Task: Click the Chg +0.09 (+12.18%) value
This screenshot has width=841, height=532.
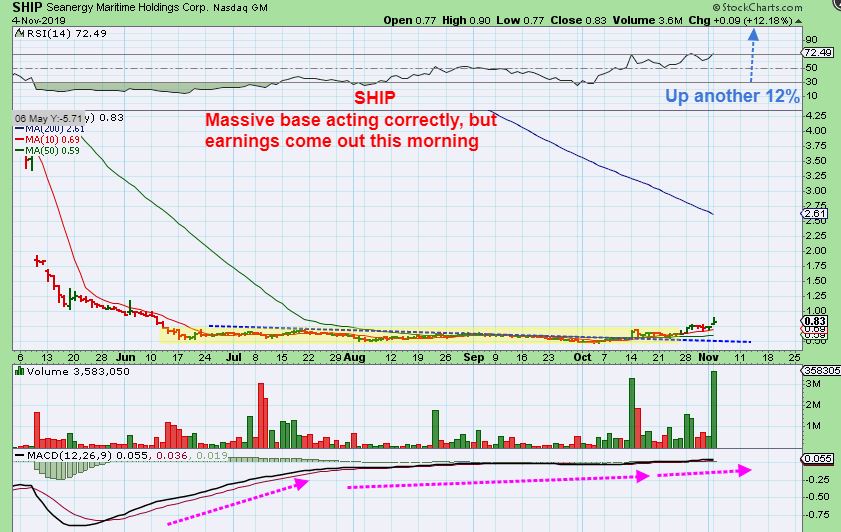Action: [x=741, y=20]
